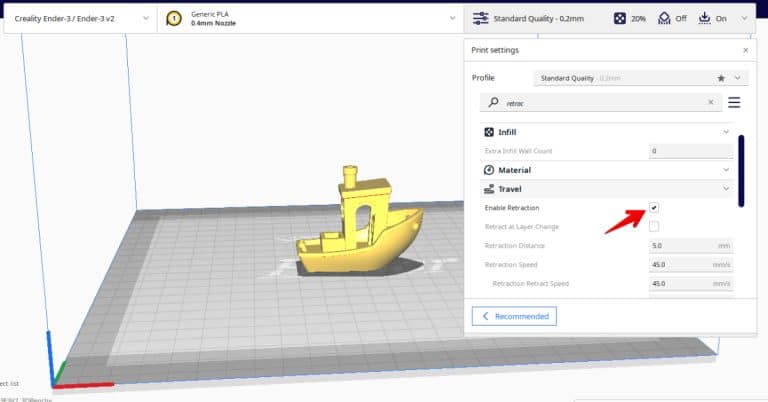Close the Print settings panel

coord(745,50)
